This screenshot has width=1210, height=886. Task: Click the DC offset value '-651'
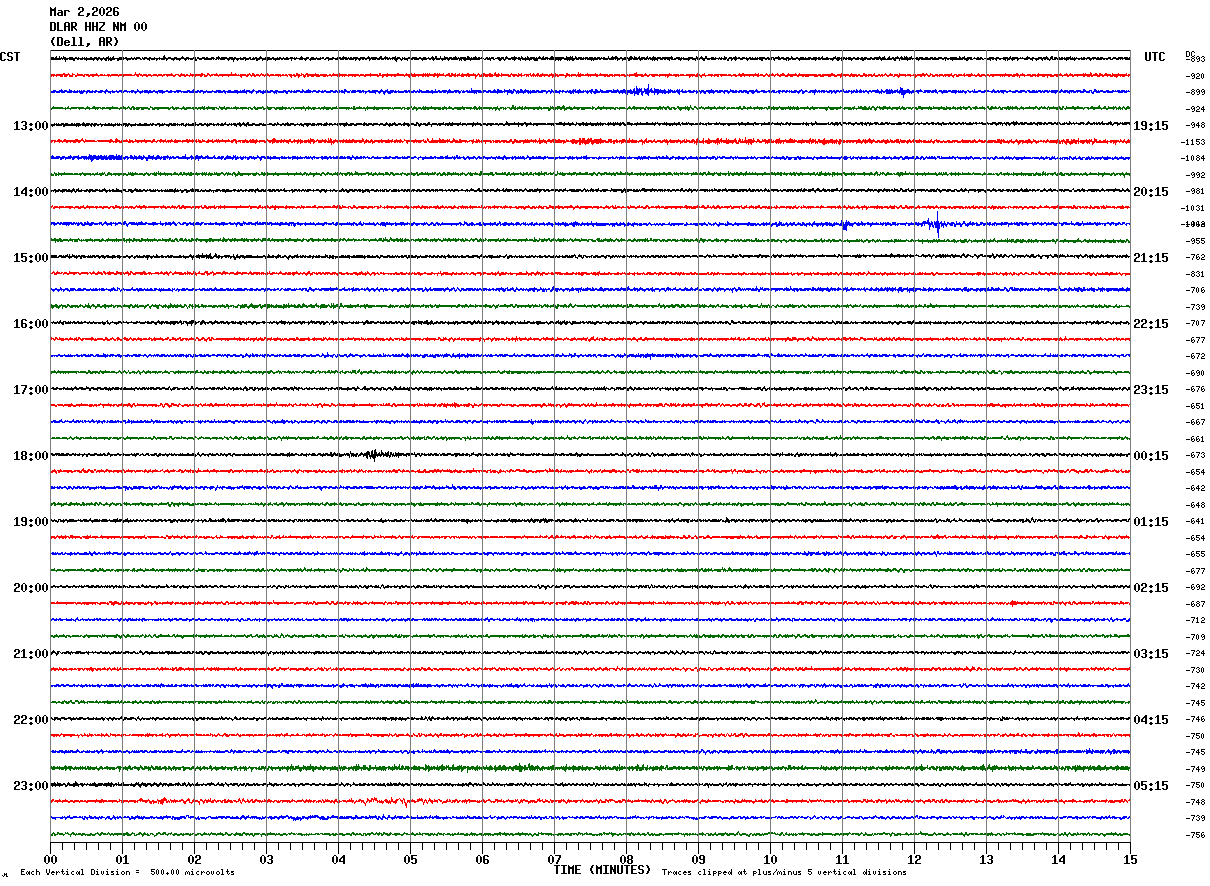(1195, 406)
